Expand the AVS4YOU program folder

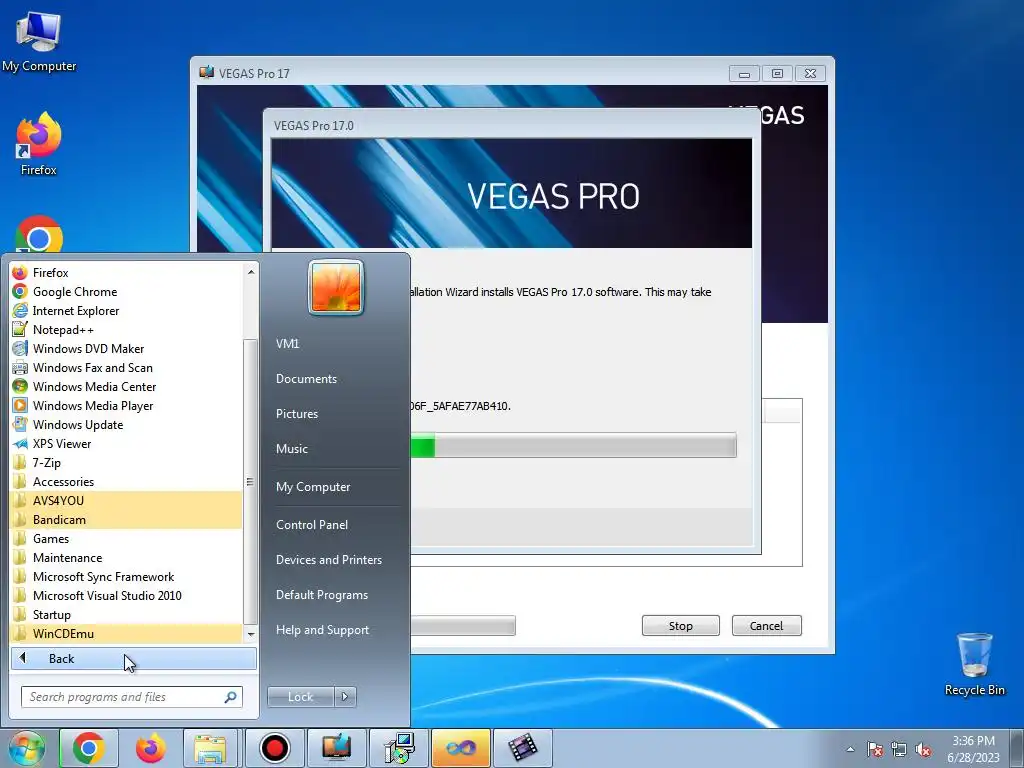(126, 500)
